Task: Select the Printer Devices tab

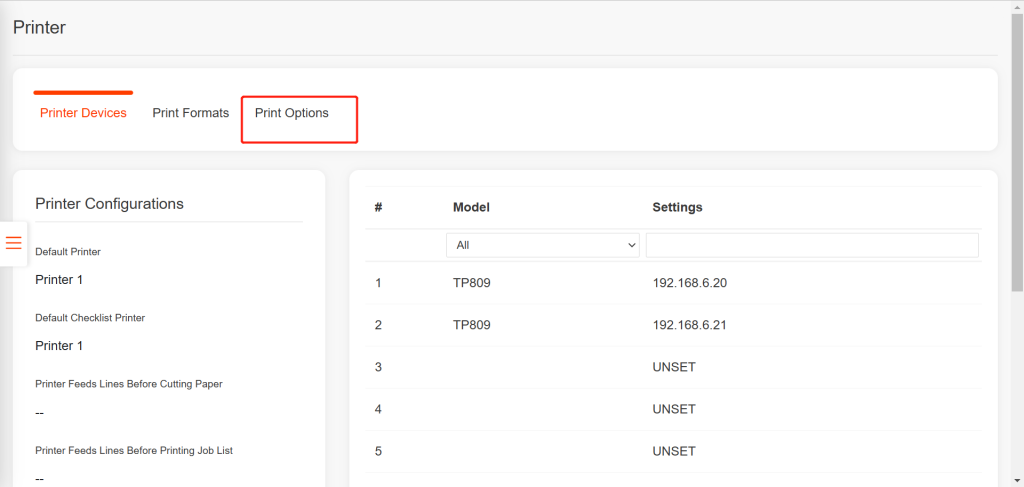Action: (83, 113)
